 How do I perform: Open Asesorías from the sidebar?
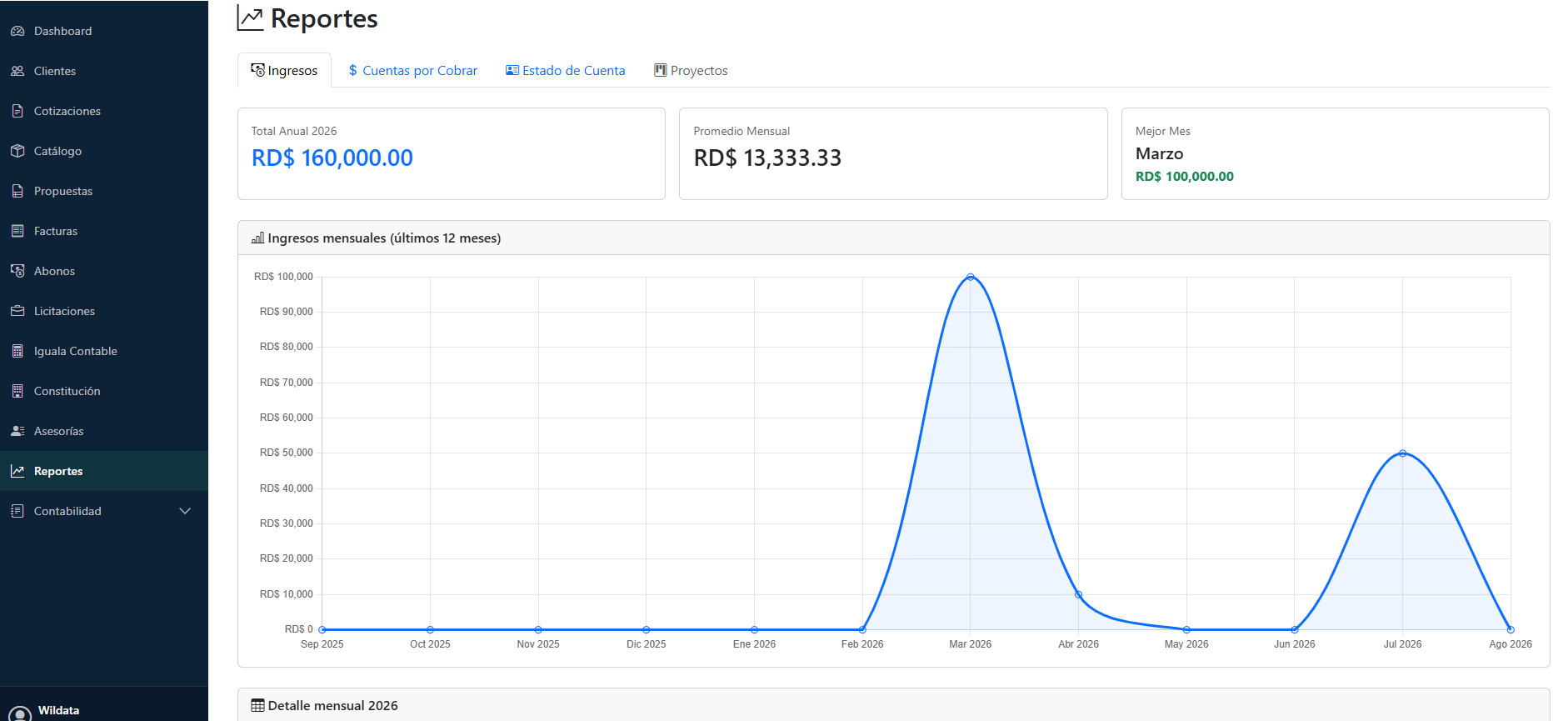(x=104, y=431)
